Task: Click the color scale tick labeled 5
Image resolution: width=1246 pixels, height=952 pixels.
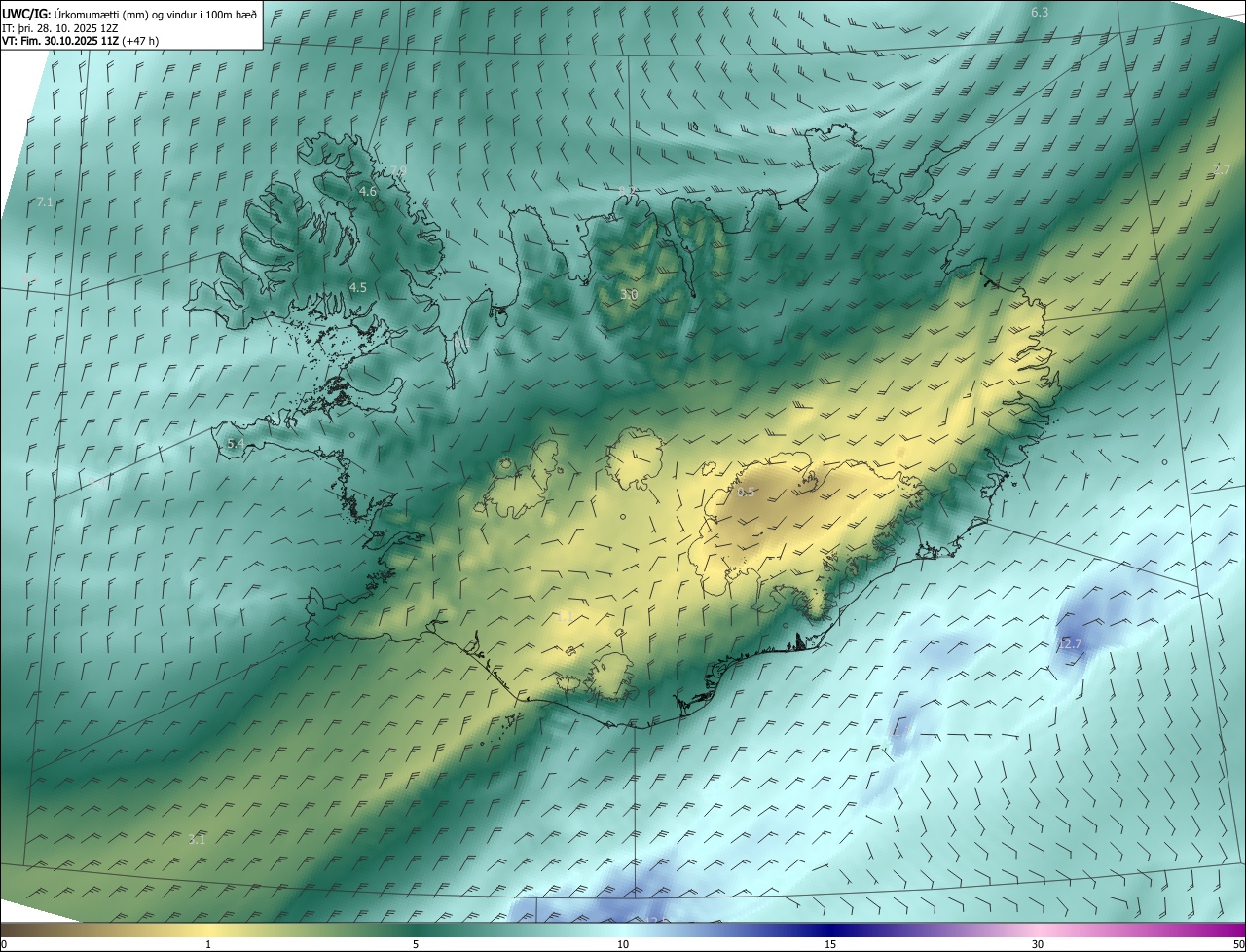Action: [x=416, y=945]
